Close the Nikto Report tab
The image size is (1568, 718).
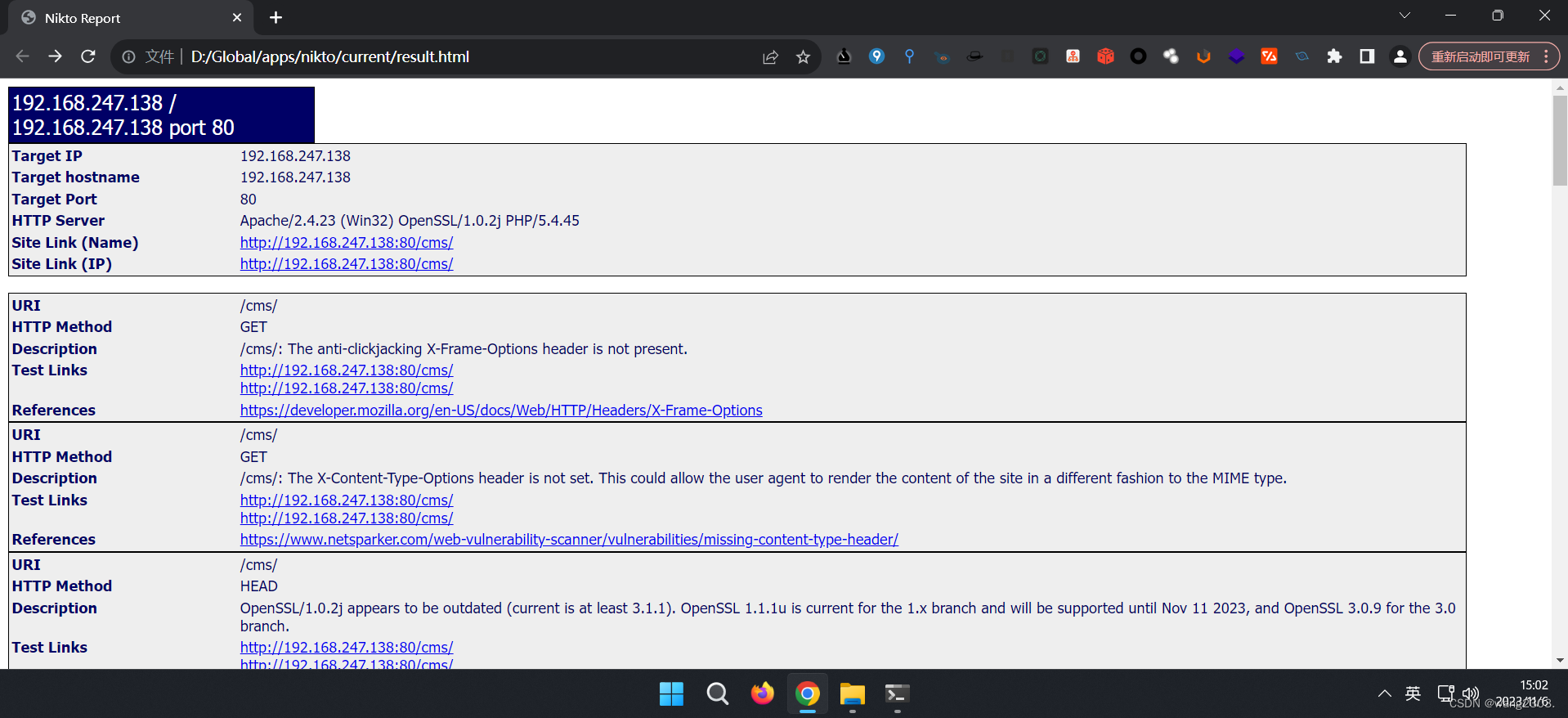[x=237, y=18]
